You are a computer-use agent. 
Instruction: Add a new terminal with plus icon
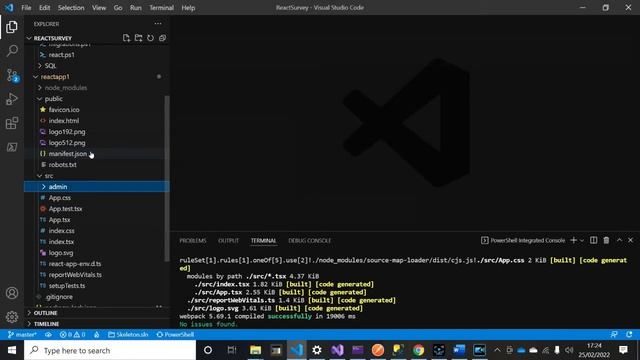(573, 240)
